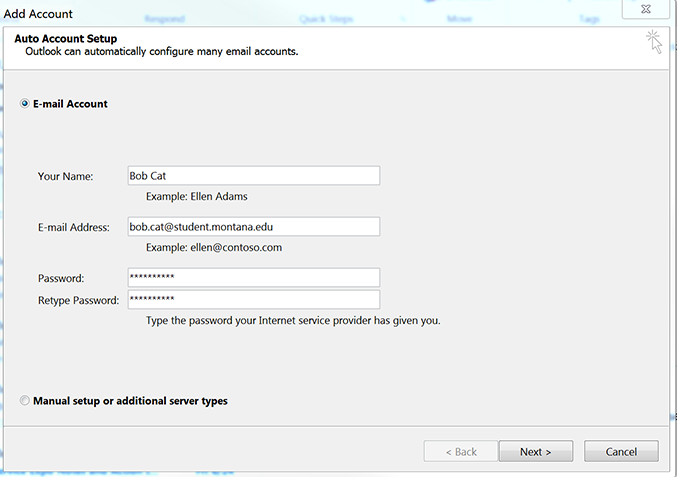677x477 pixels.
Task: Close the Add Account dialog
Action: (x=645, y=9)
